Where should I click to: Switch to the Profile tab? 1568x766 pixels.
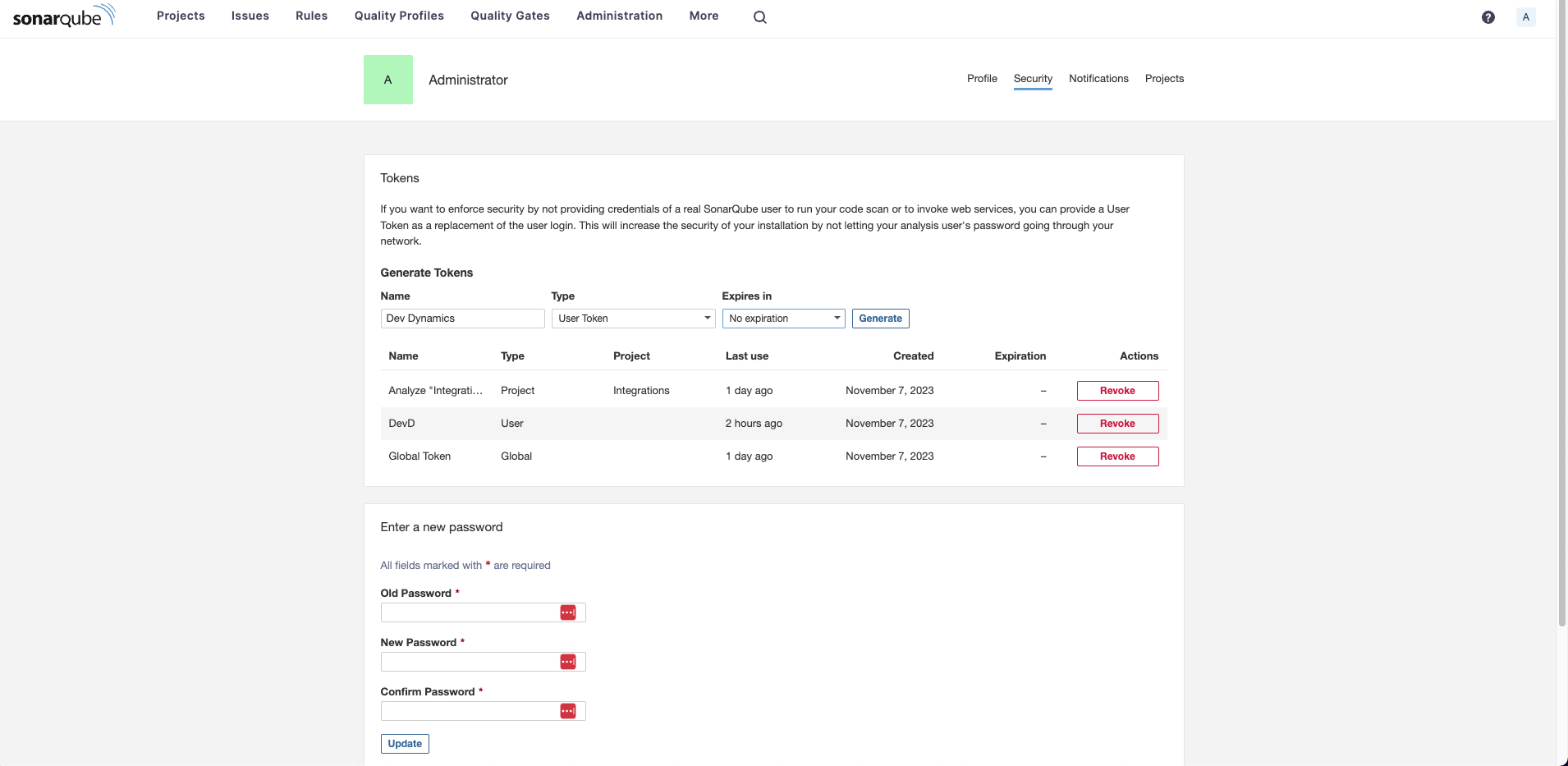pyautogui.click(x=981, y=79)
